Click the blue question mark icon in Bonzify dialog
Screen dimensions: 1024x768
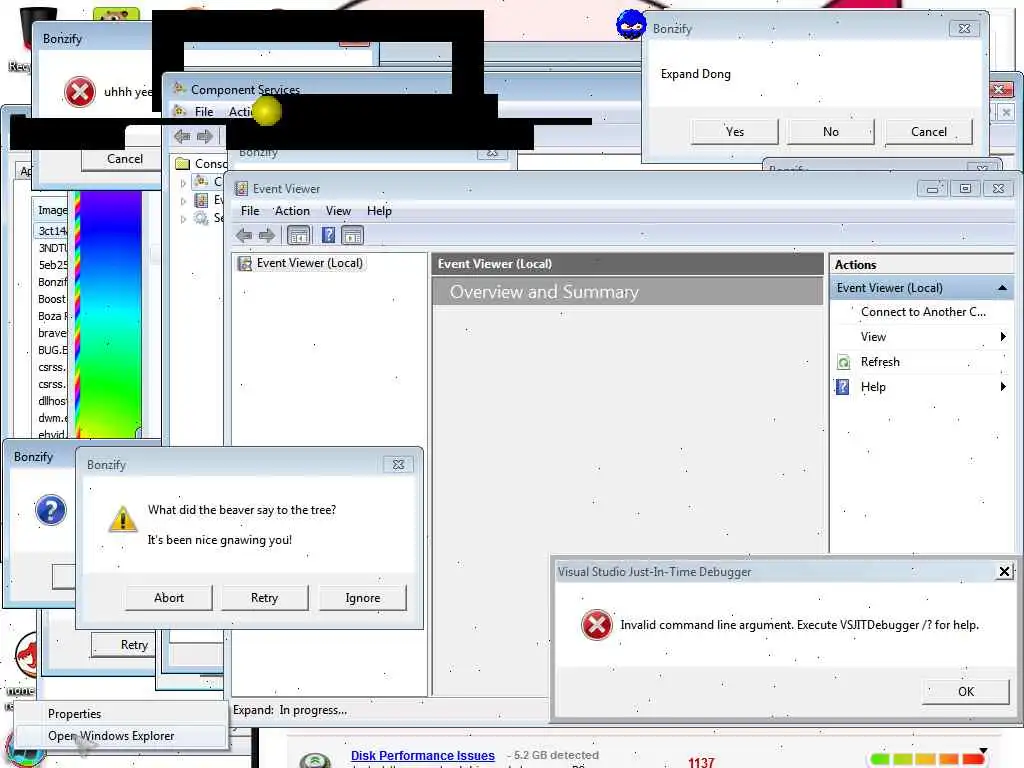50,510
